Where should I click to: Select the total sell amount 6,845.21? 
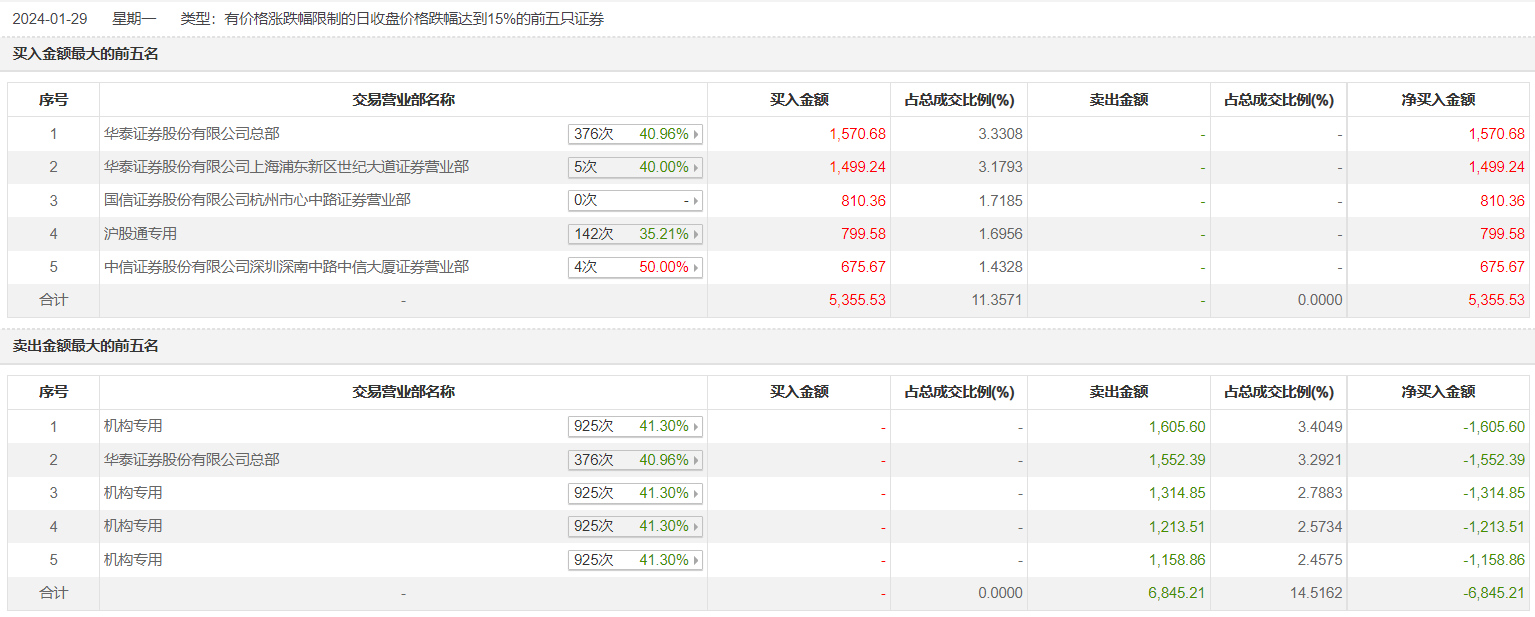click(1177, 593)
